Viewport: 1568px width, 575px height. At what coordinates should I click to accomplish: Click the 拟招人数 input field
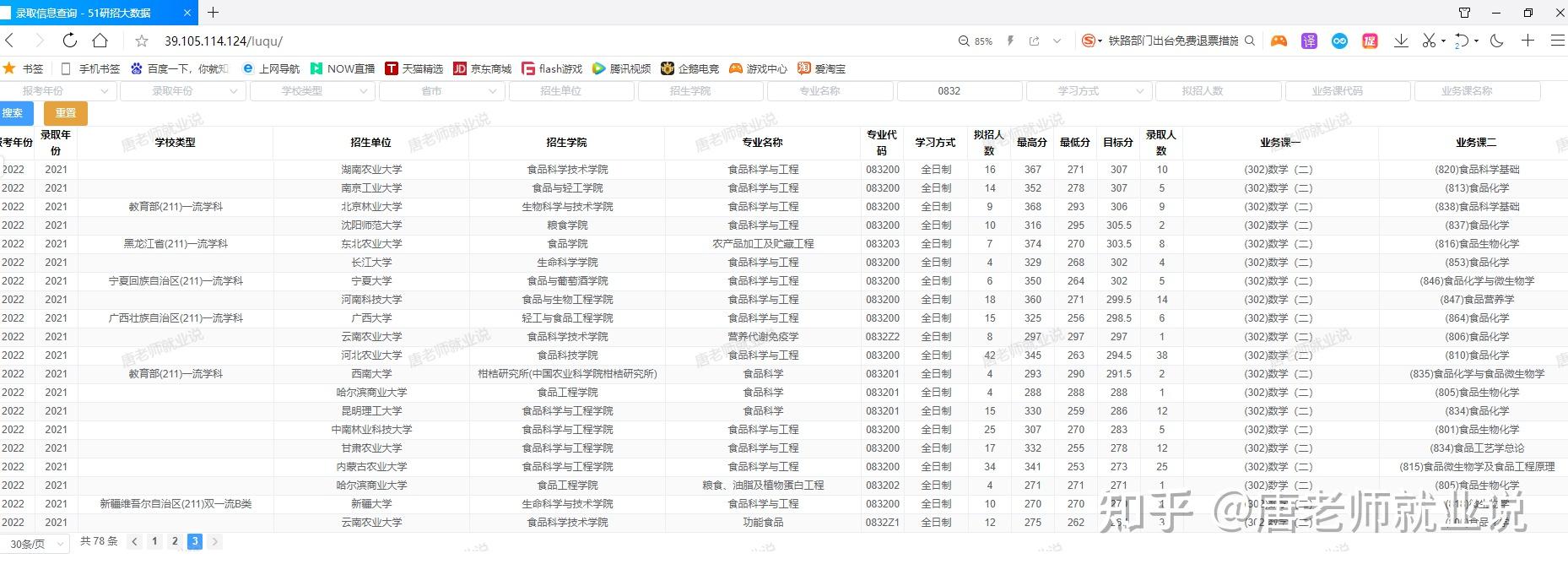tap(1219, 91)
